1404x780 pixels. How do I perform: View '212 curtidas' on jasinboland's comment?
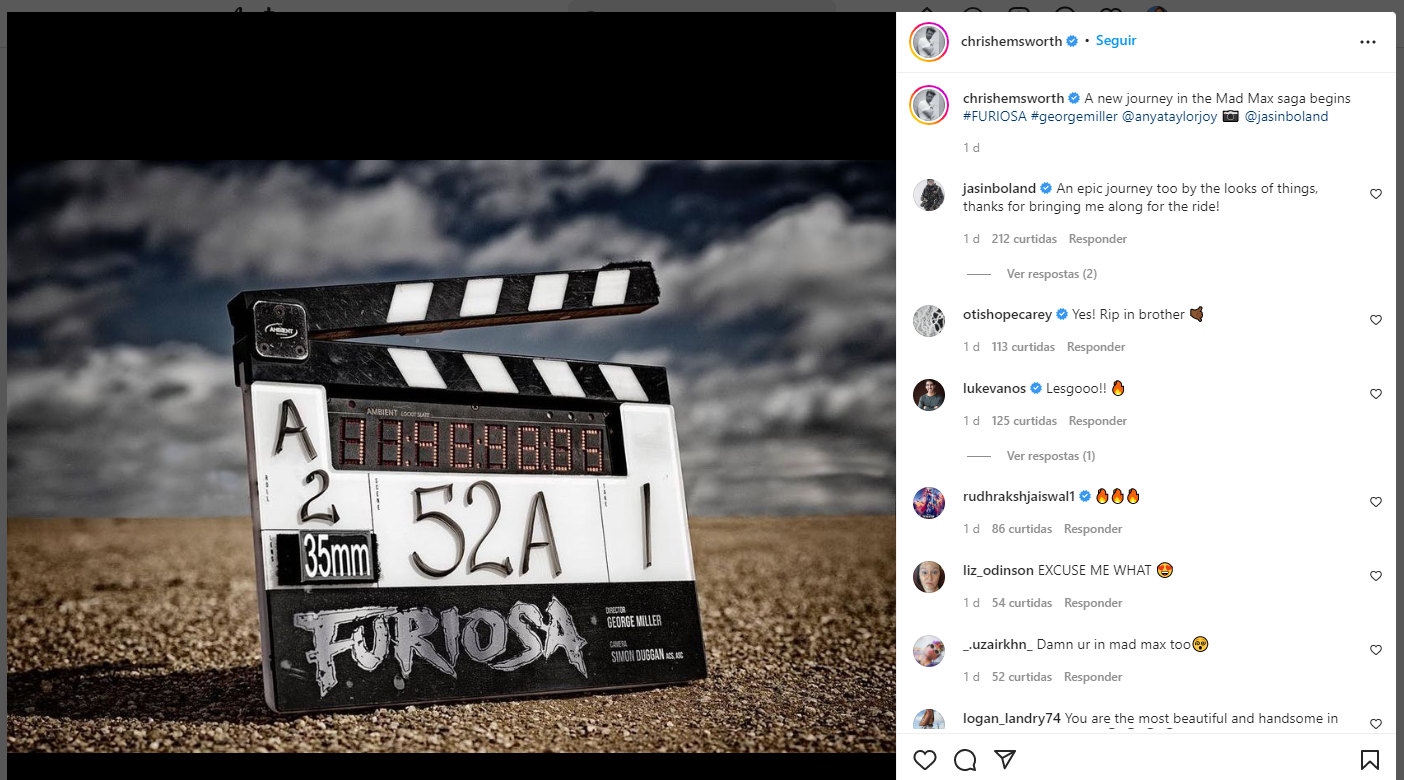1024,239
